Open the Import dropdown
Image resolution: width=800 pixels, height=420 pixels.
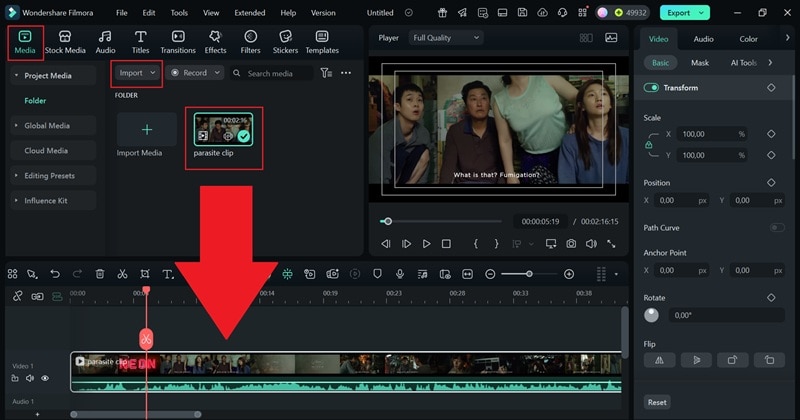137,73
